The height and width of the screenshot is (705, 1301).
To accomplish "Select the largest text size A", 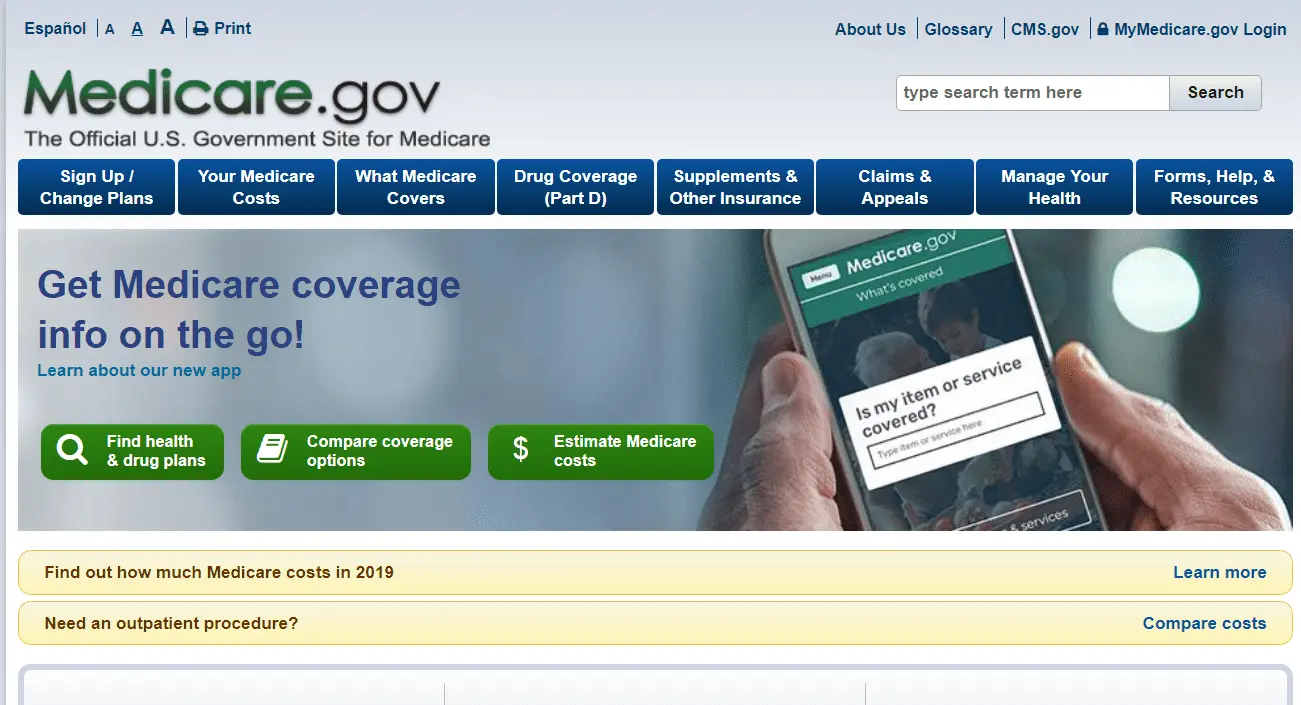I will click(x=167, y=27).
